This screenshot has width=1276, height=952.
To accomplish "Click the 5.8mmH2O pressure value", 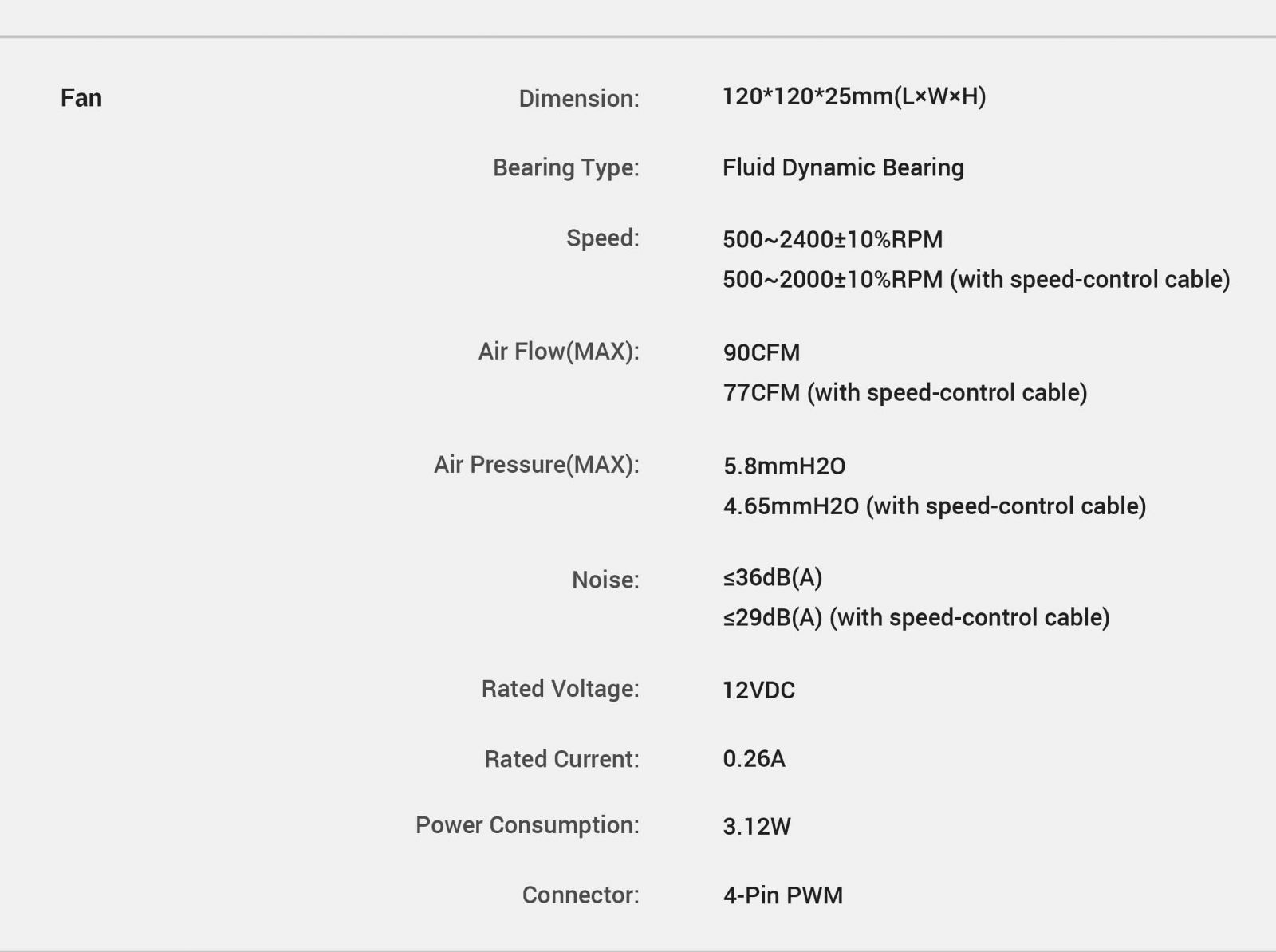I will [784, 466].
